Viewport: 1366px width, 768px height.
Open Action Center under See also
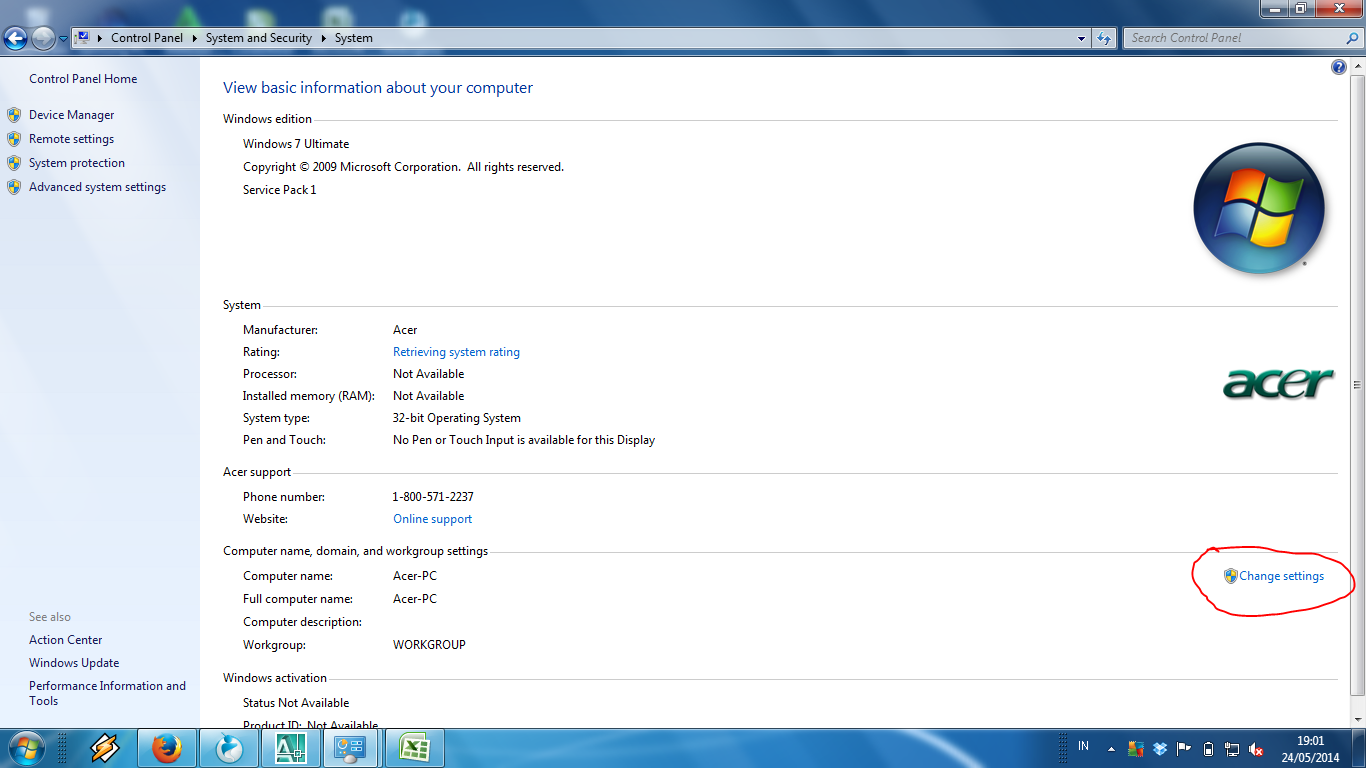coord(65,640)
